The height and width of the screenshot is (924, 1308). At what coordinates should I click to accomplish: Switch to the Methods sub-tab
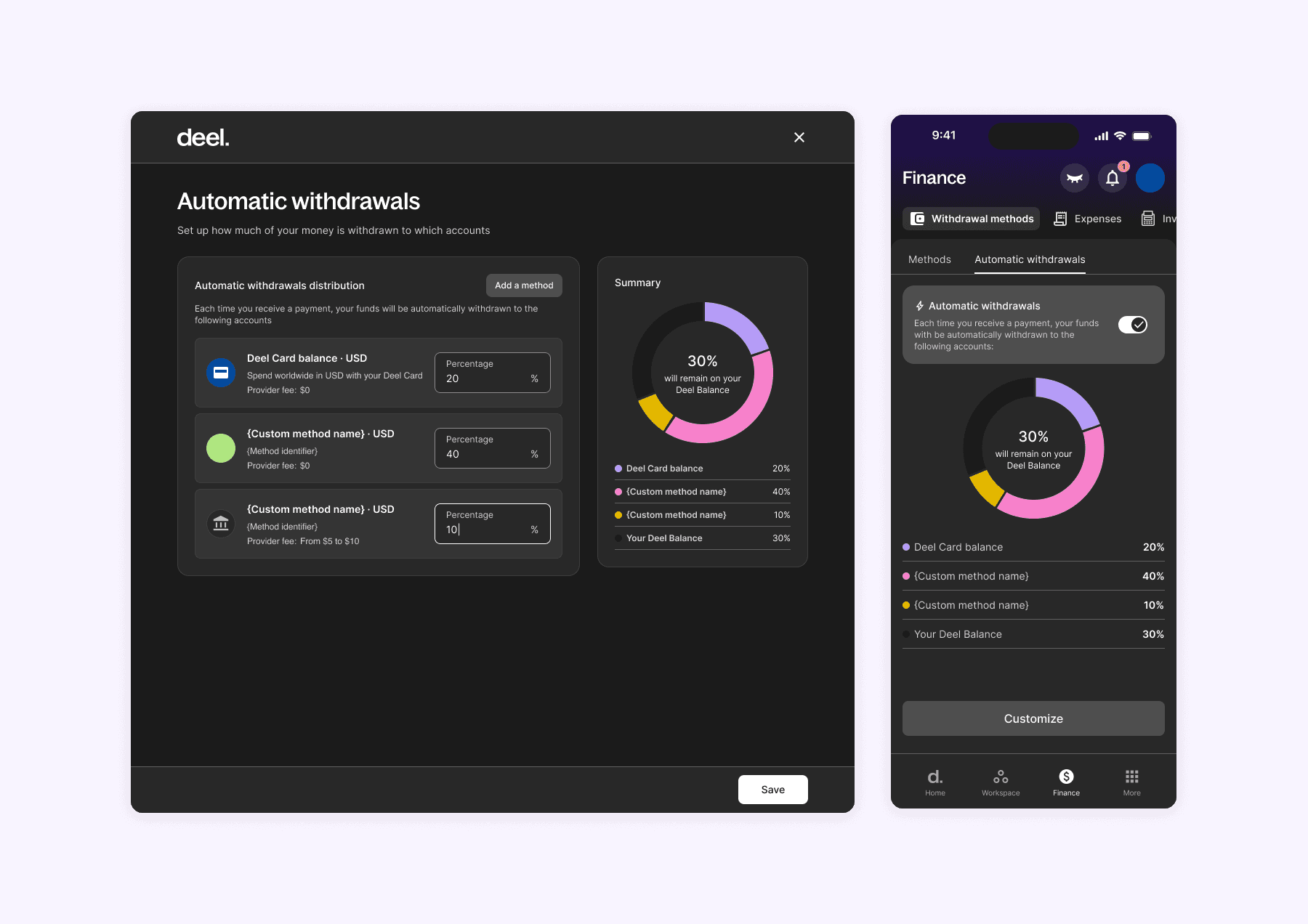tap(929, 259)
